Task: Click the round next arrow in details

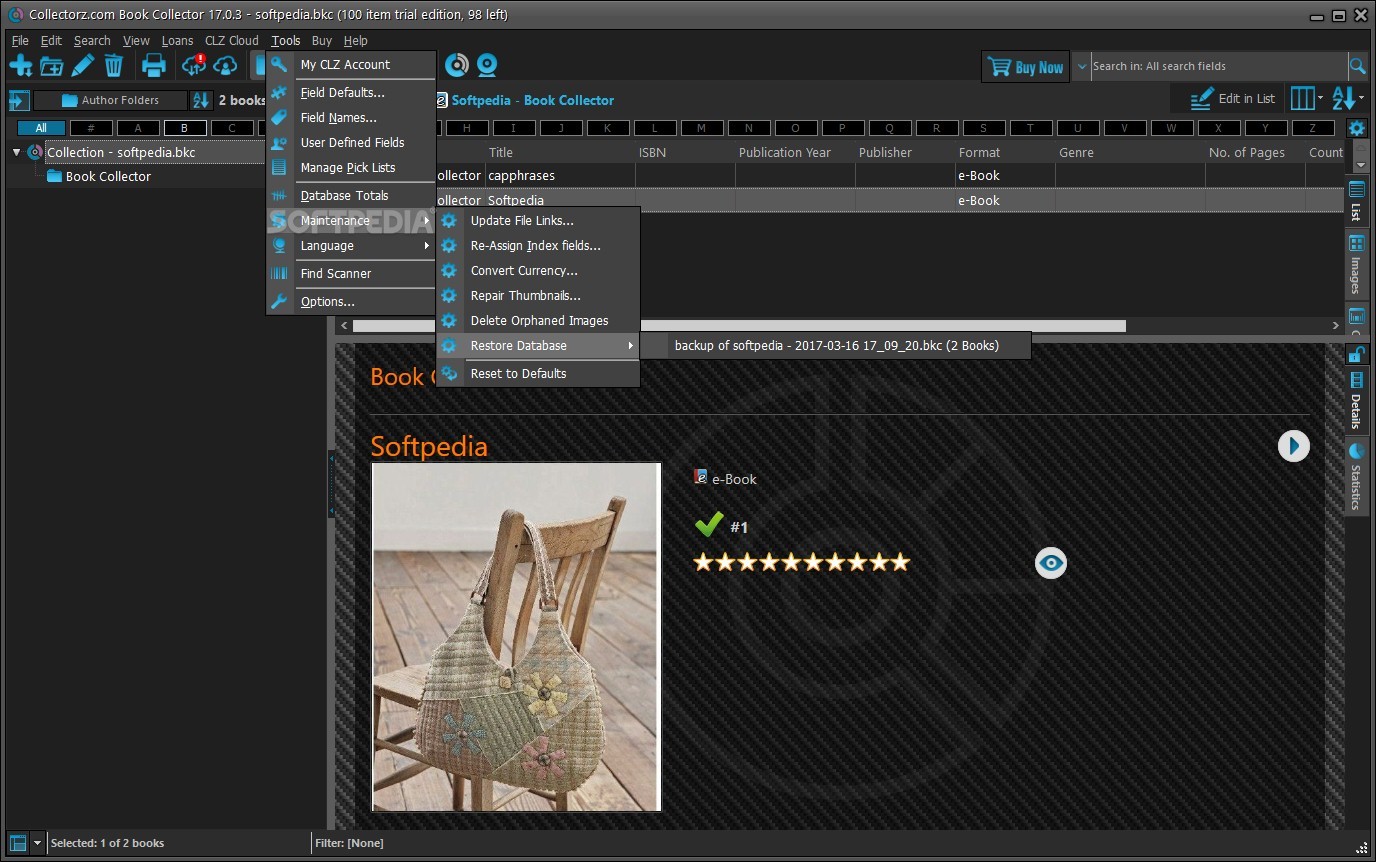Action: 1293,446
